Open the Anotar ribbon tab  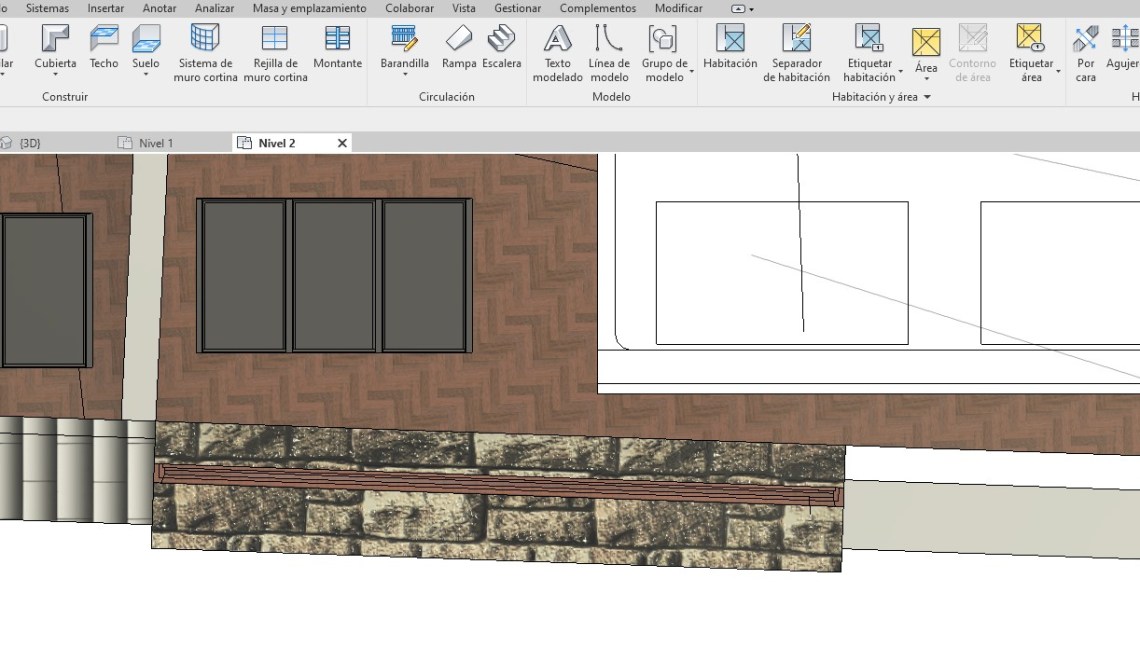tap(159, 8)
